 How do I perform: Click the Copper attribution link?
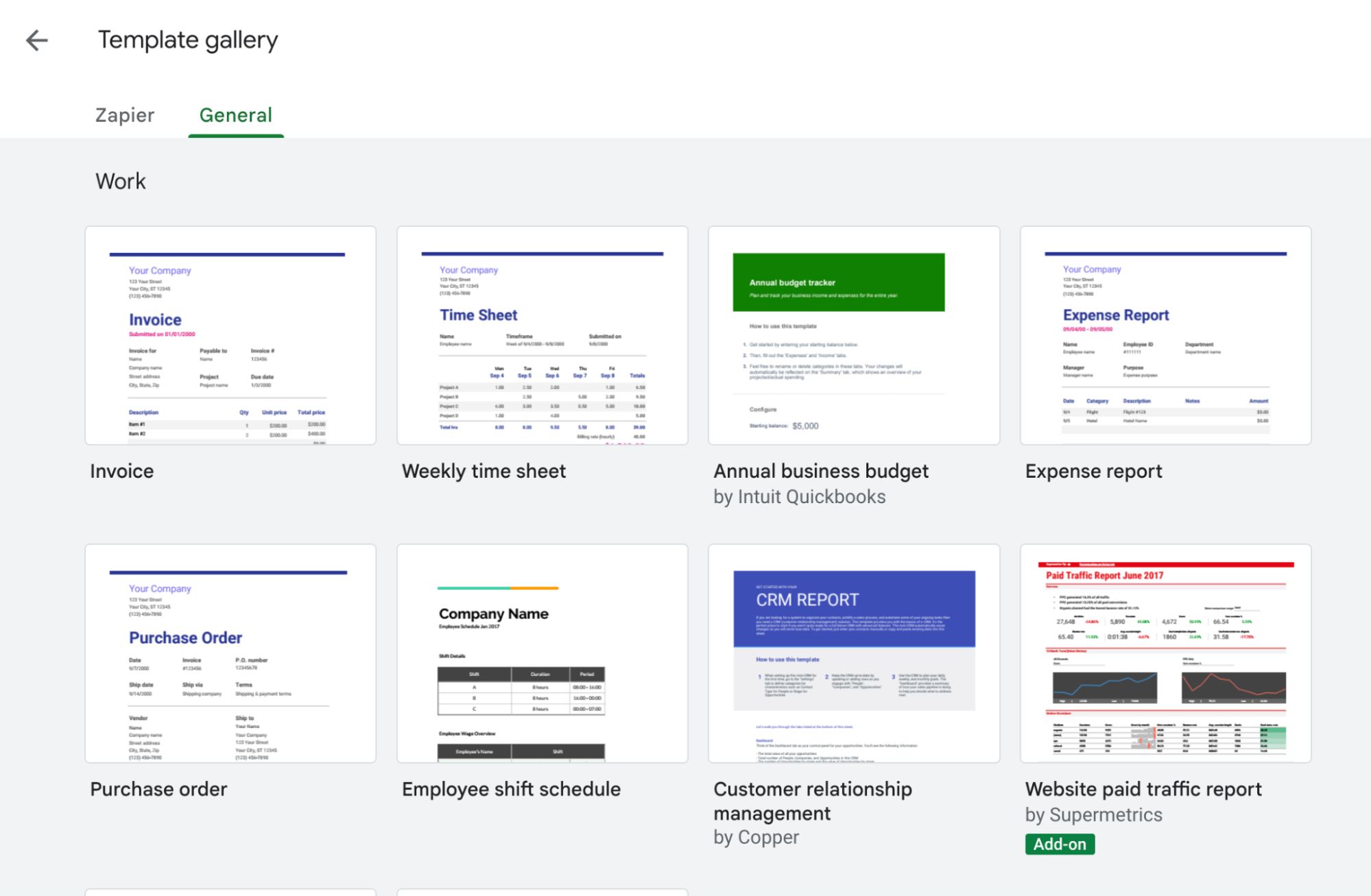pyautogui.click(x=756, y=836)
